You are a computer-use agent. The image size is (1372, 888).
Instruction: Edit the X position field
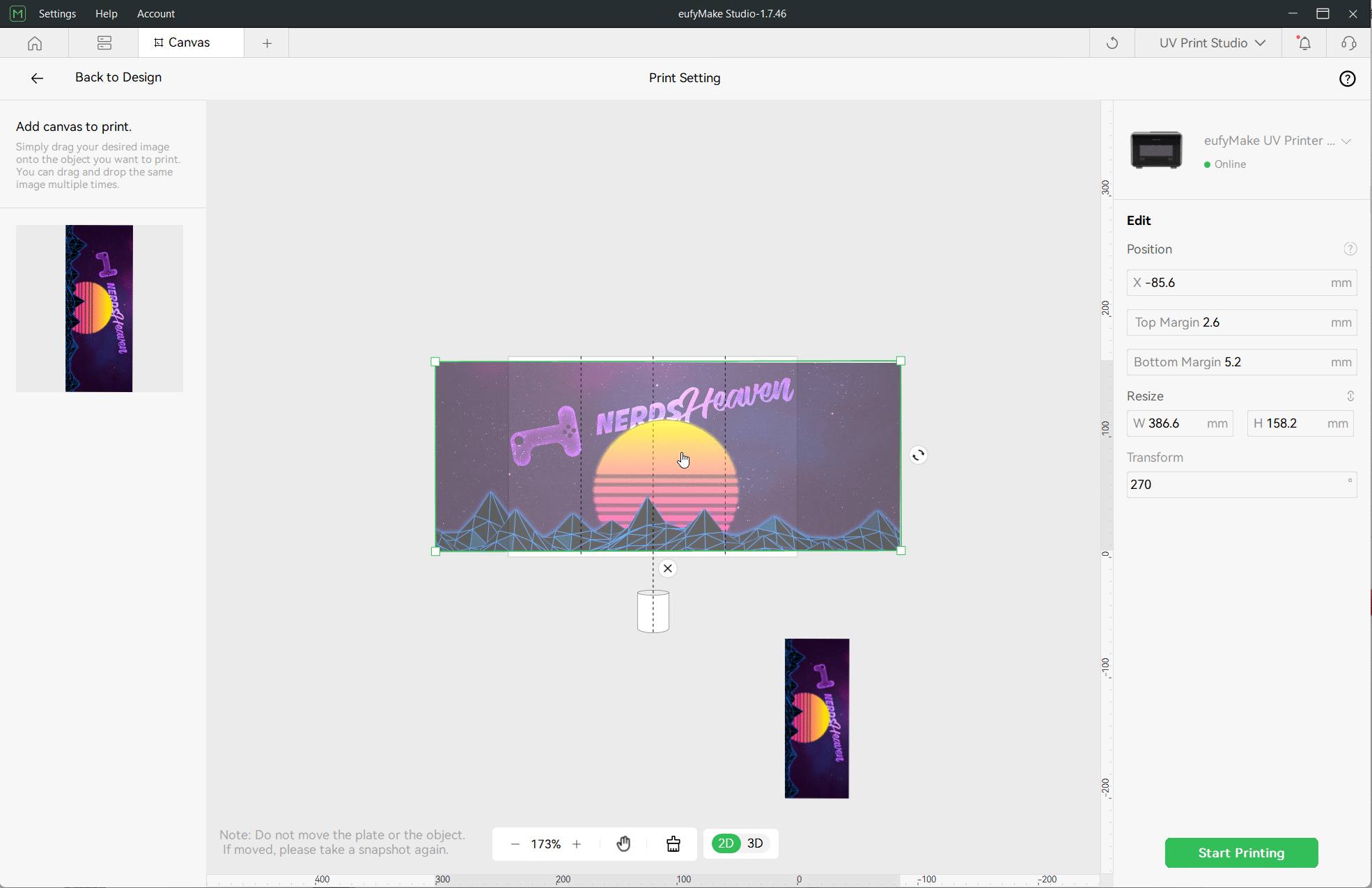coord(1241,283)
